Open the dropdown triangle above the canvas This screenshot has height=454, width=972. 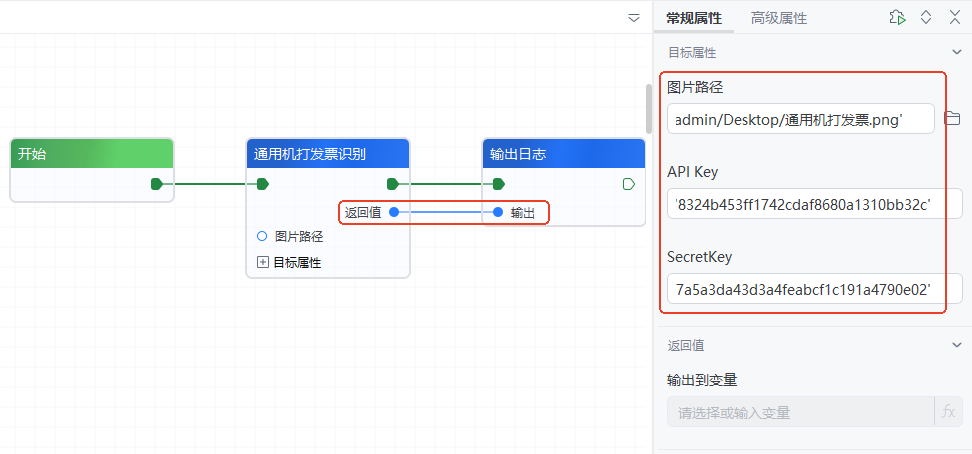pyautogui.click(x=634, y=18)
